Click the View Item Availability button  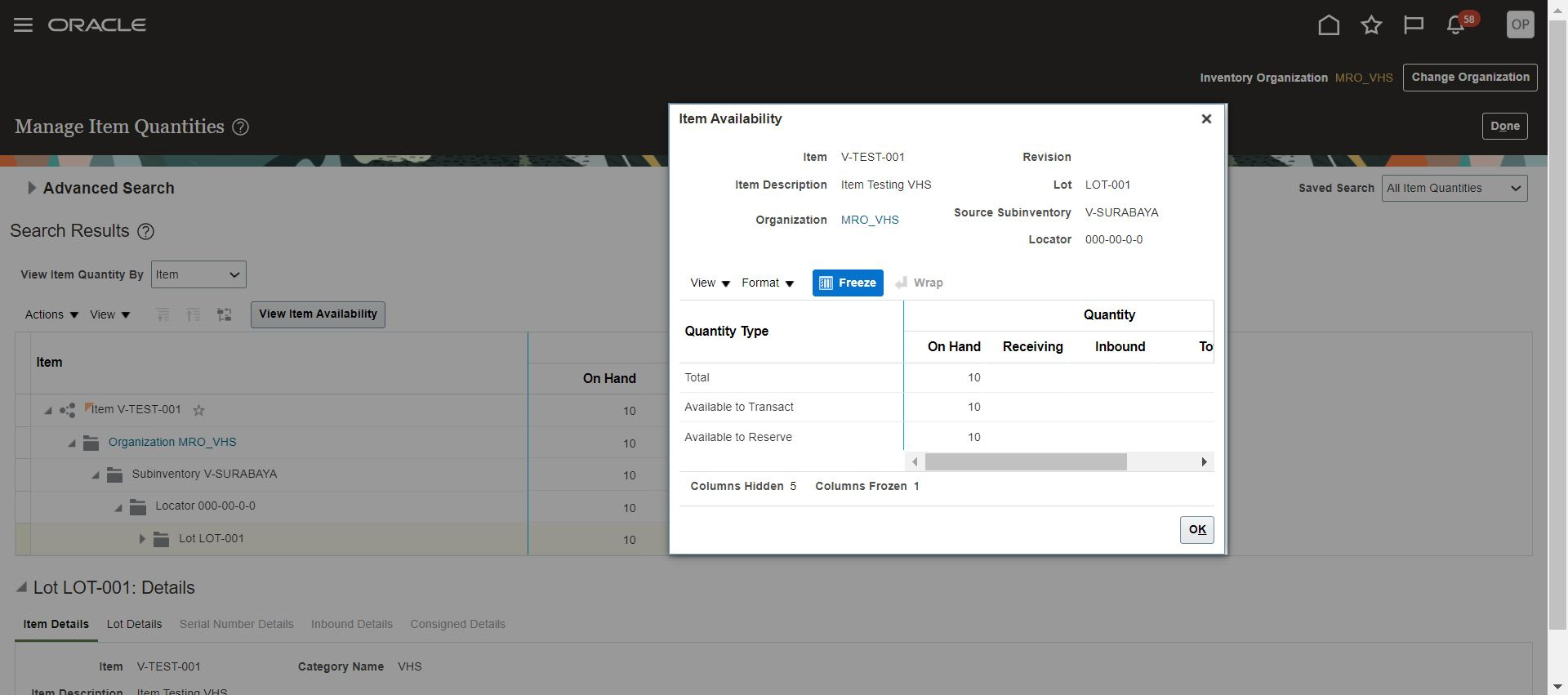[x=318, y=314]
